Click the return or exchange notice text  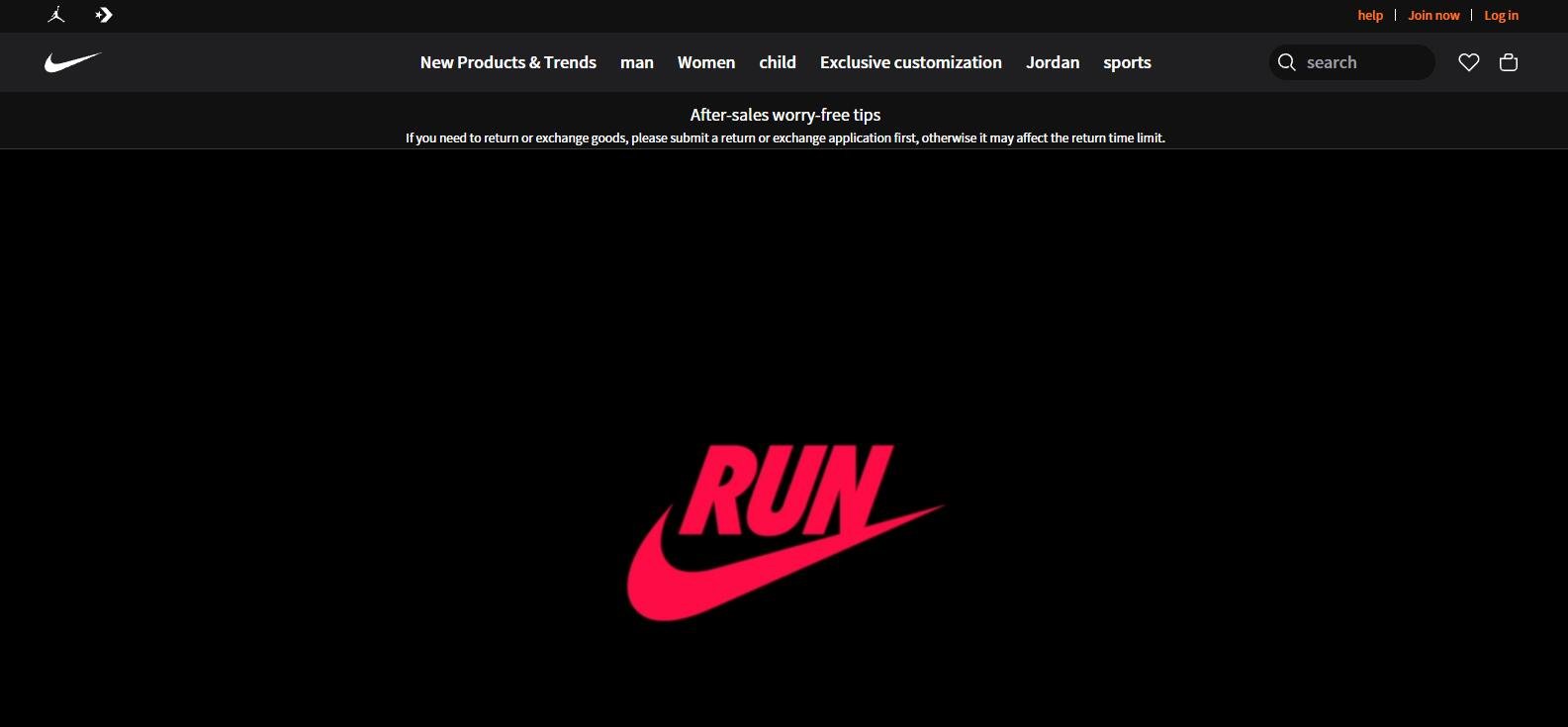784,138
